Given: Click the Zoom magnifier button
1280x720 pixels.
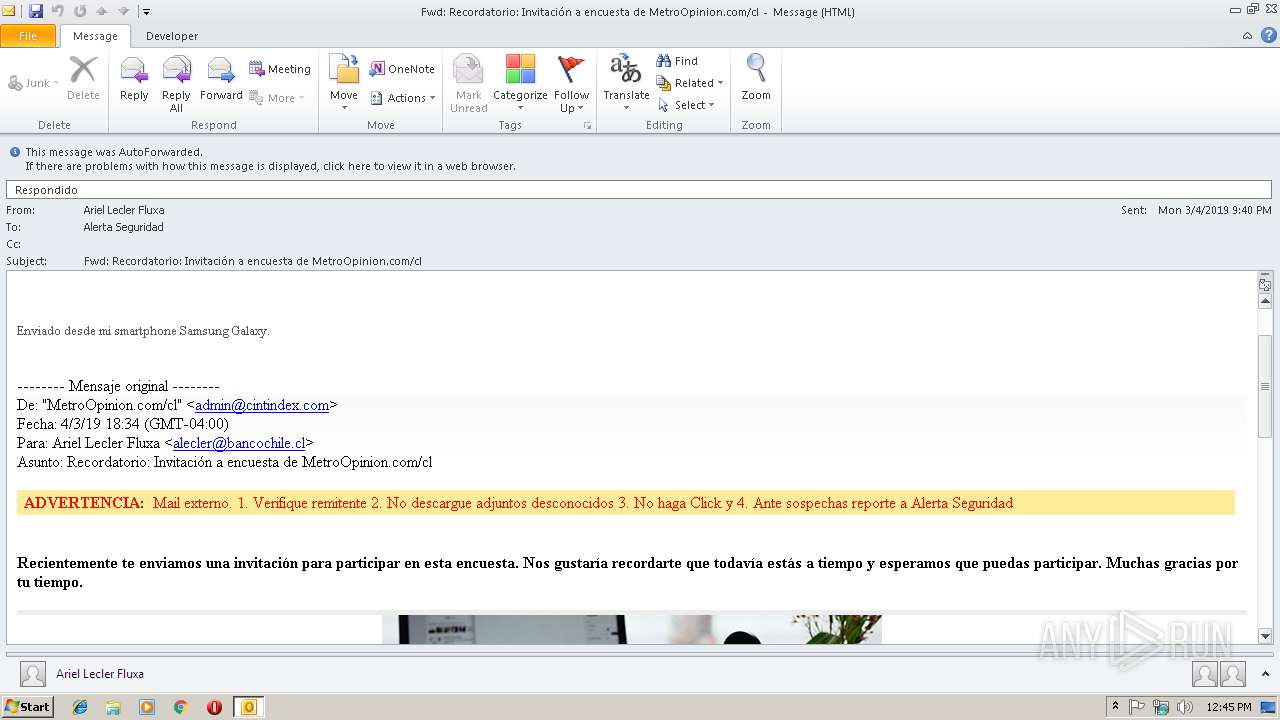Looking at the screenshot, I should tap(756, 78).
